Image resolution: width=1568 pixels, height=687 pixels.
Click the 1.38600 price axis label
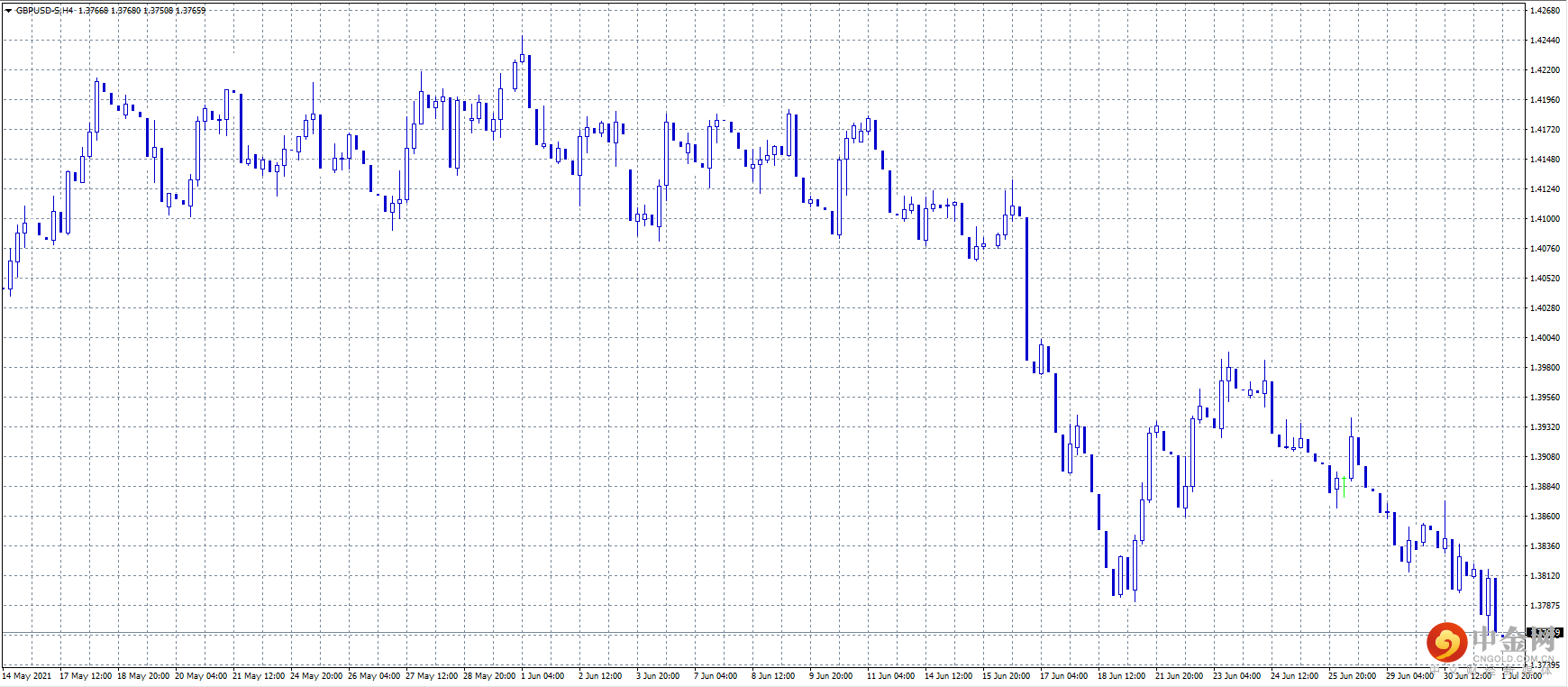pos(1545,517)
